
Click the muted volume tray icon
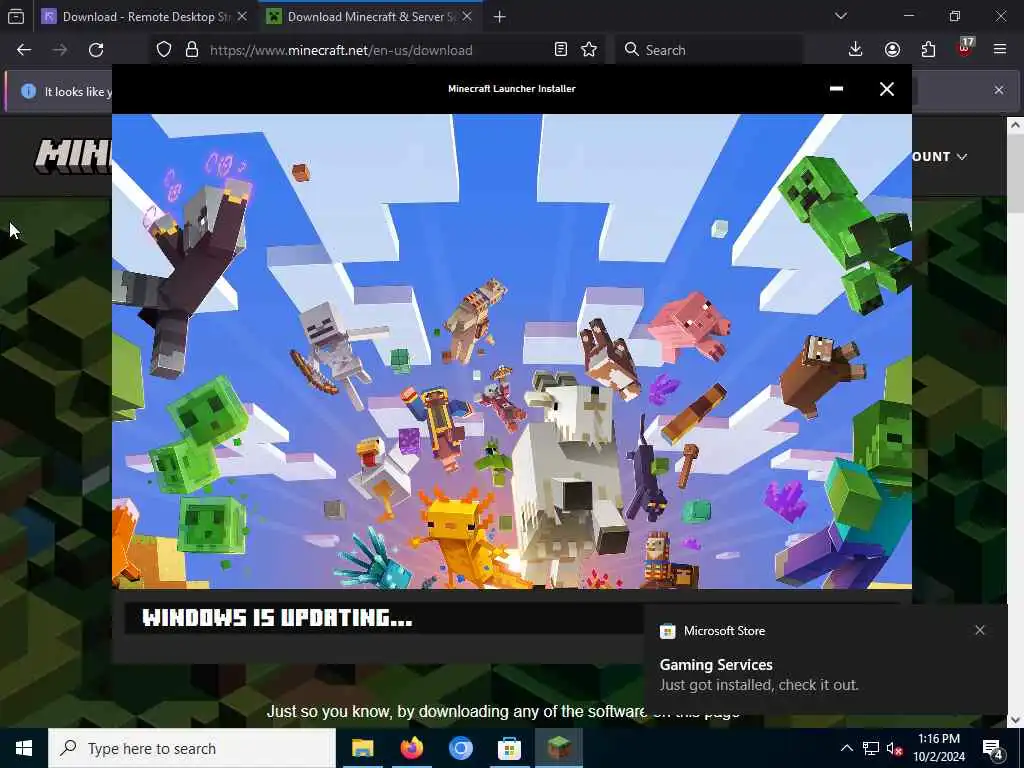click(895, 748)
